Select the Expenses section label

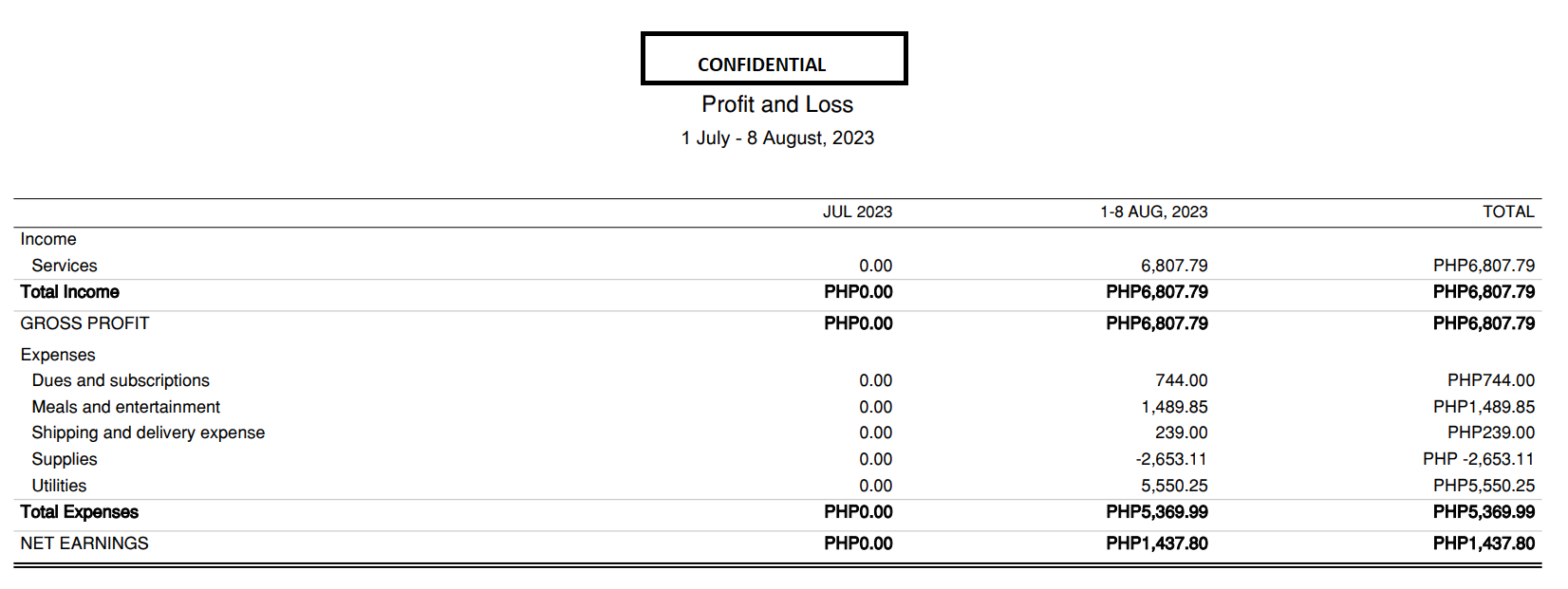coord(58,355)
